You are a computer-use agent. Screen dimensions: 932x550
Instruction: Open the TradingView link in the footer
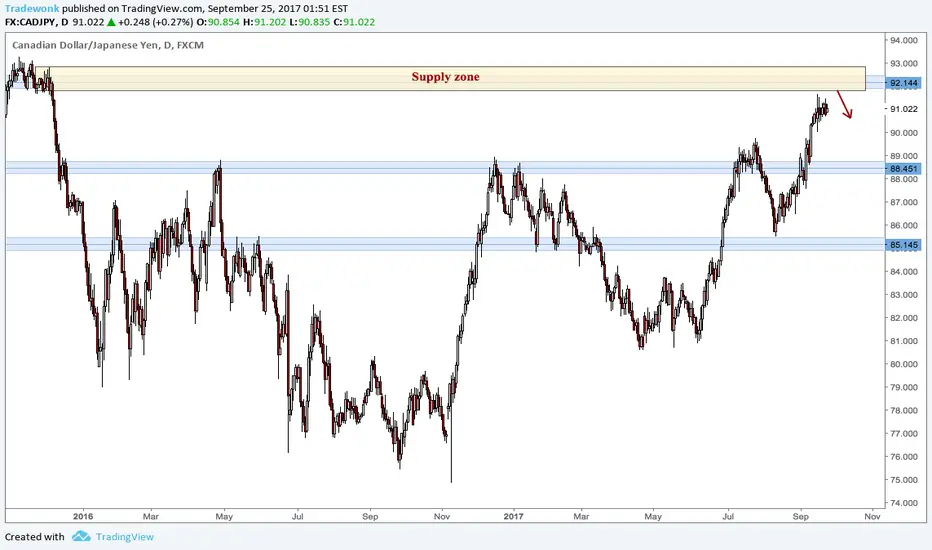[x=125, y=537]
